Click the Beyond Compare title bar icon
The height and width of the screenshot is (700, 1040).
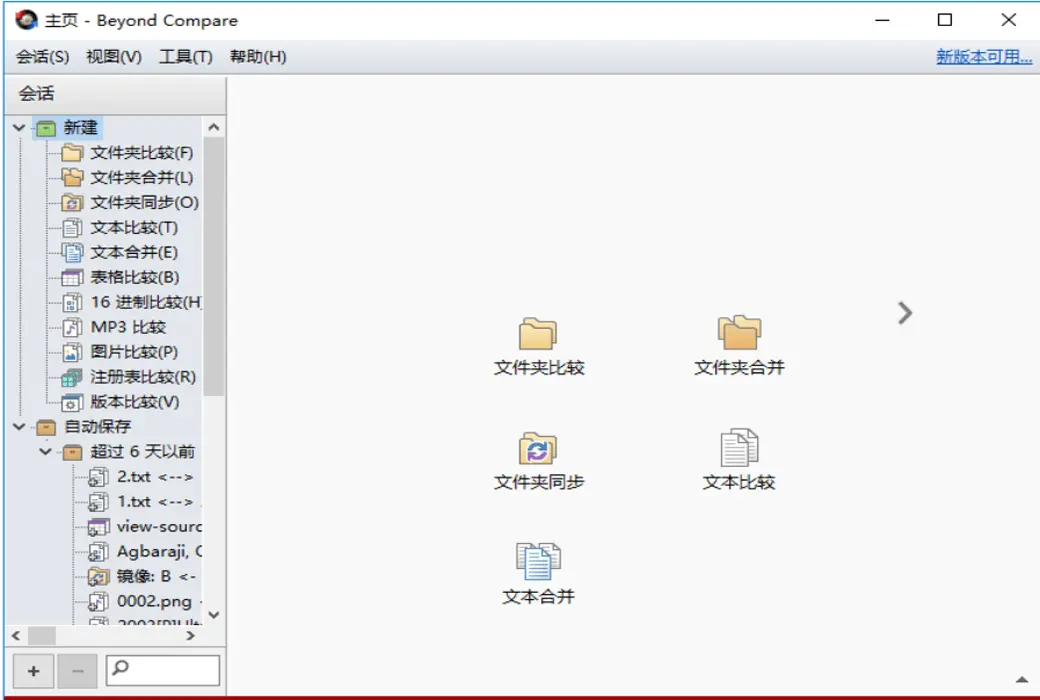[26, 20]
